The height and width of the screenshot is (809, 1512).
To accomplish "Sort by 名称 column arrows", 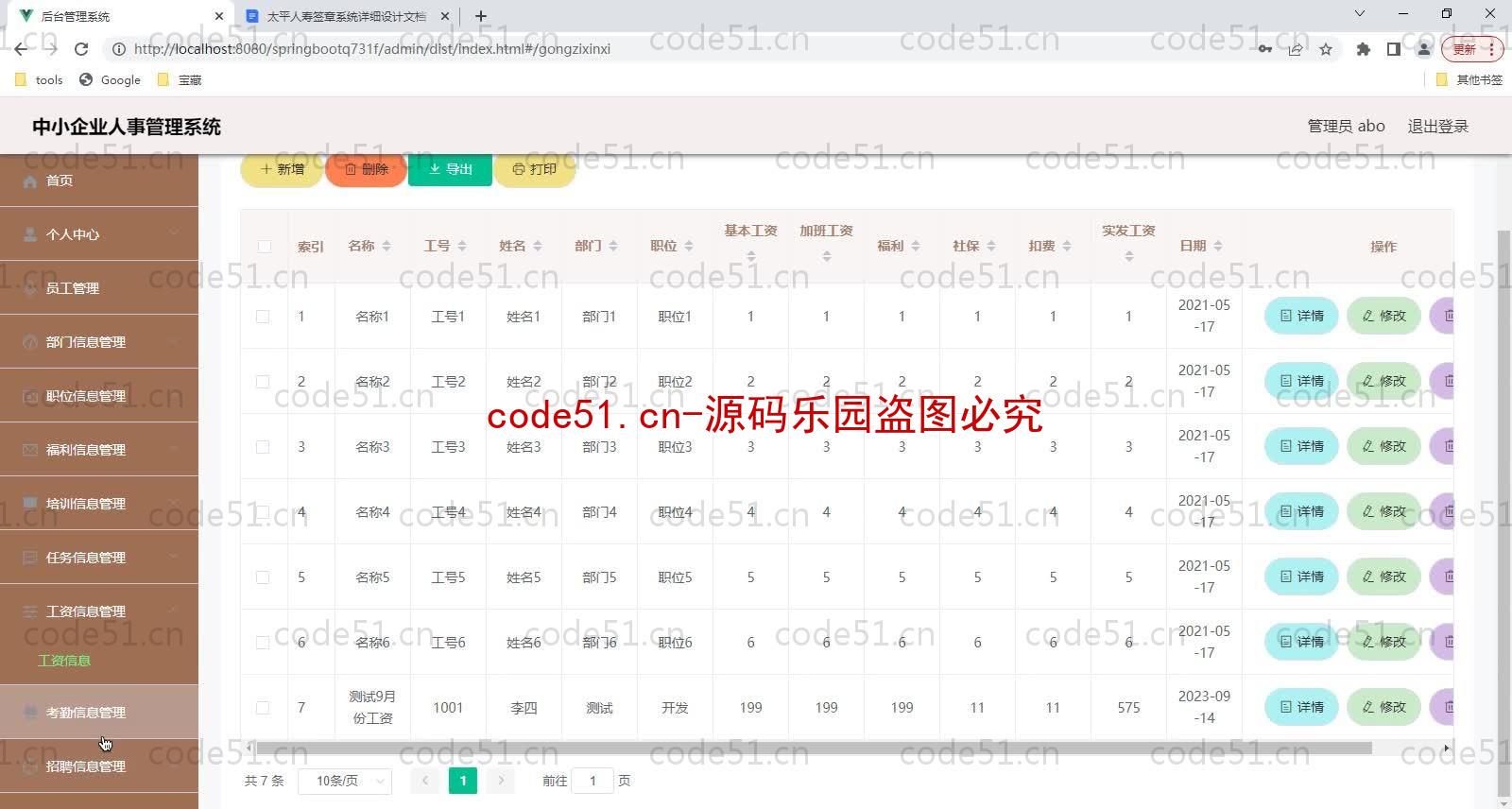I will click(387, 246).
